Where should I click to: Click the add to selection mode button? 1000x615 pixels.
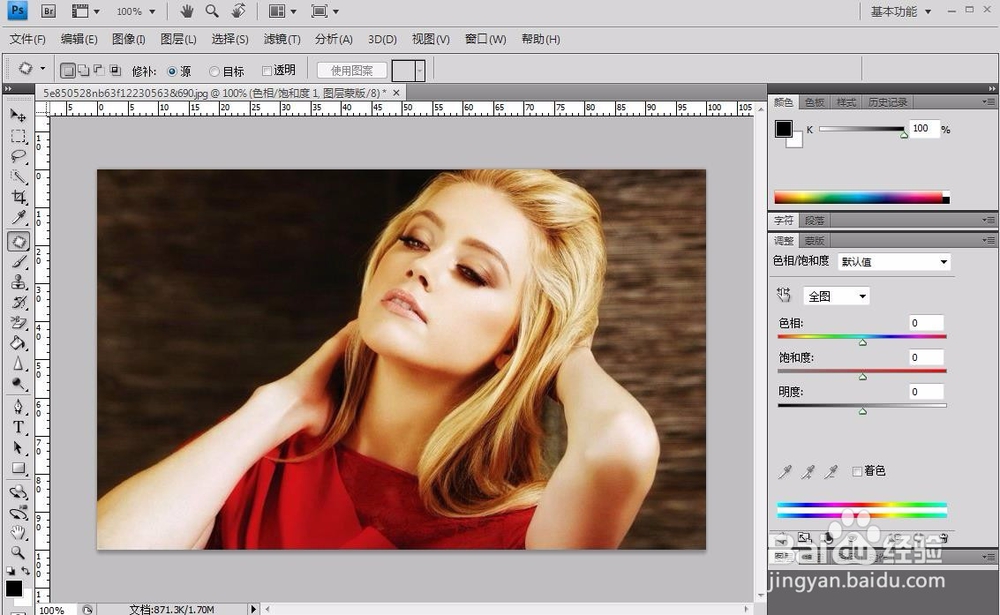click(83, 70)
